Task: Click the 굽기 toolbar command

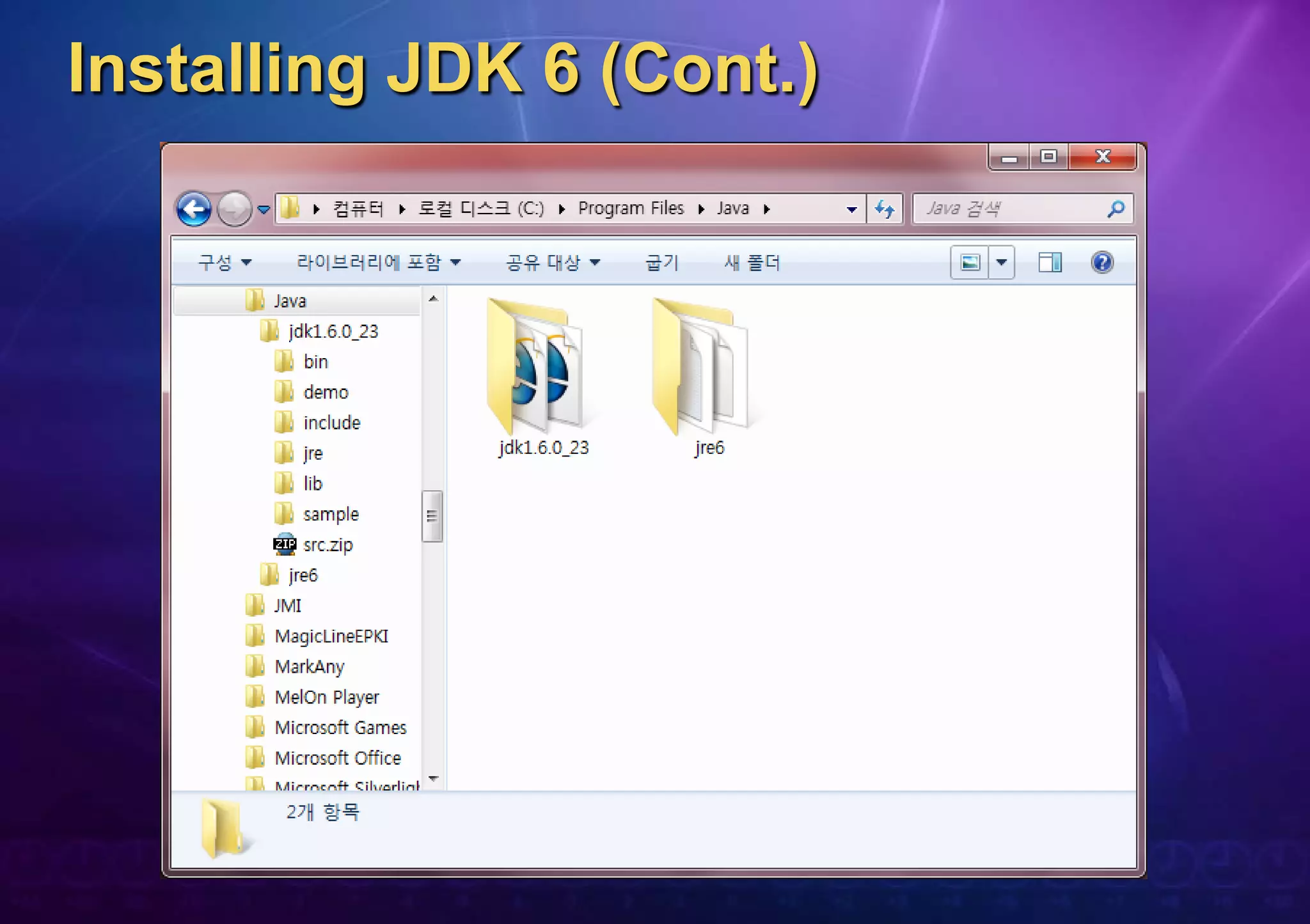Action: [662, 262]
